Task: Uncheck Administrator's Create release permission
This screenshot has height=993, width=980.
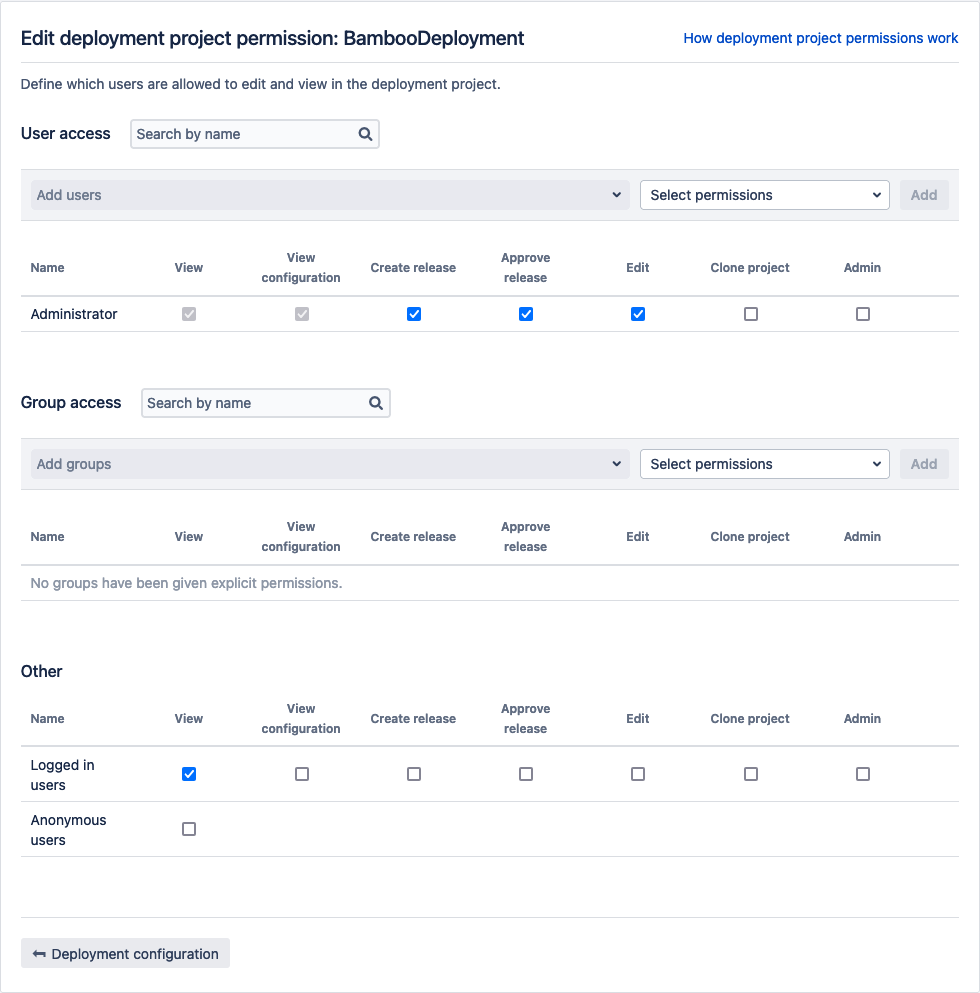Action: [x=414, y=314]
